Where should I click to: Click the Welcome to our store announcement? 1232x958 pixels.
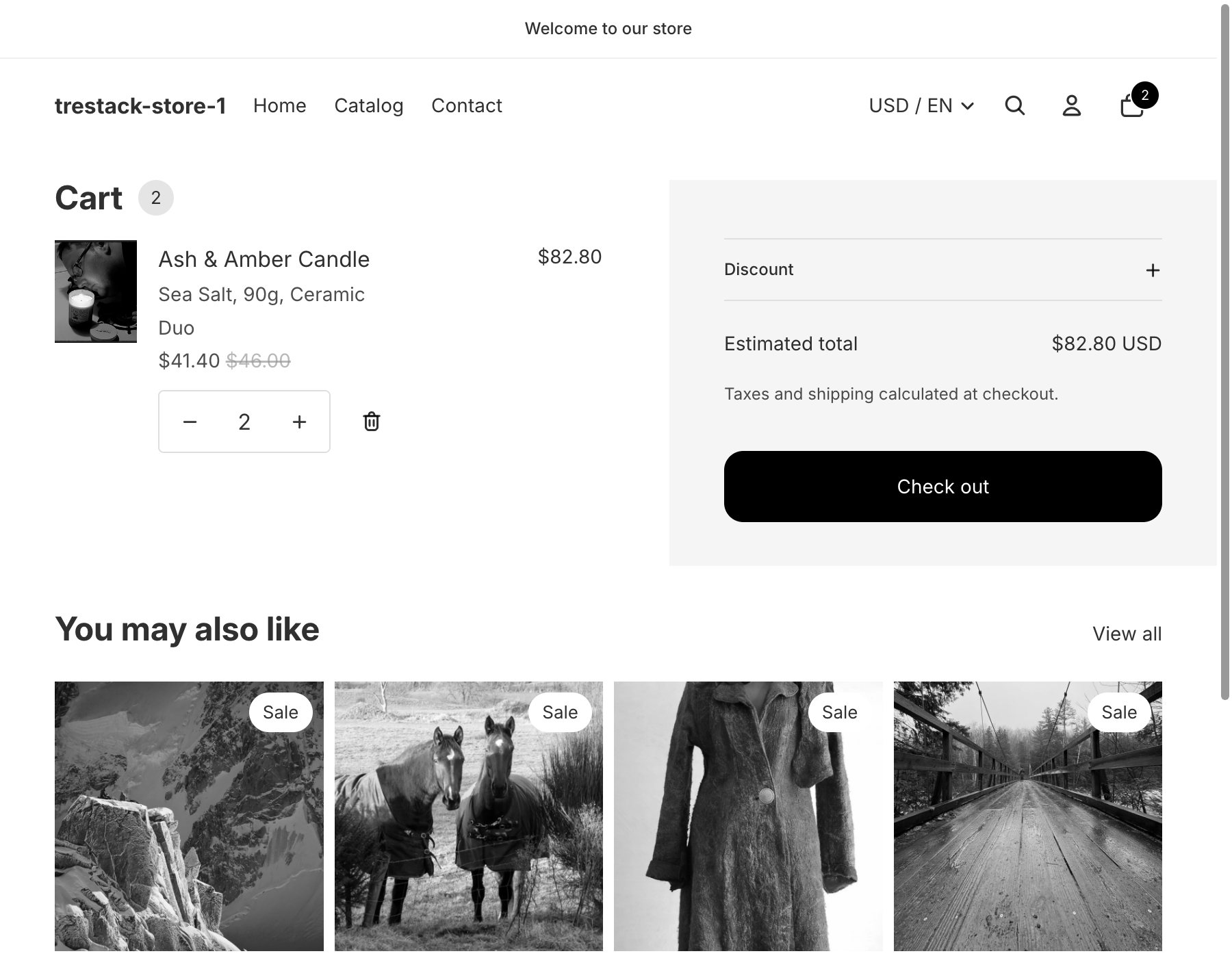coord(608,29)
